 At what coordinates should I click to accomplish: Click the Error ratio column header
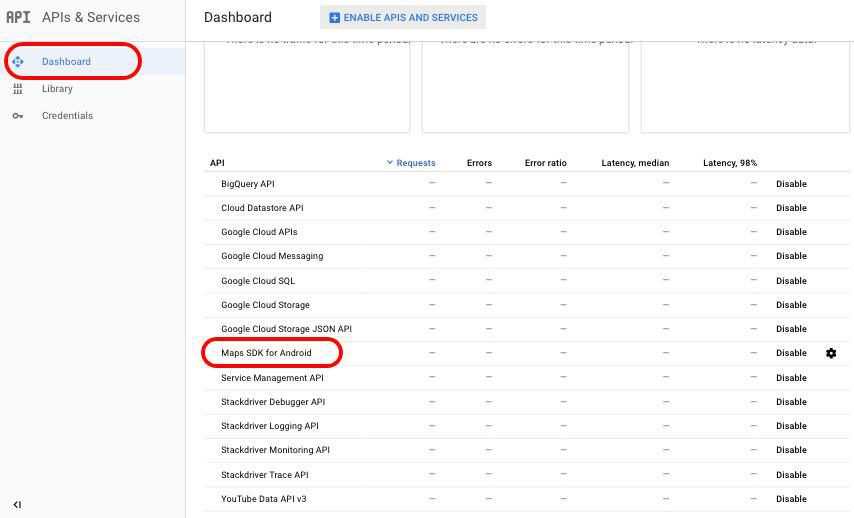(545, 163)
